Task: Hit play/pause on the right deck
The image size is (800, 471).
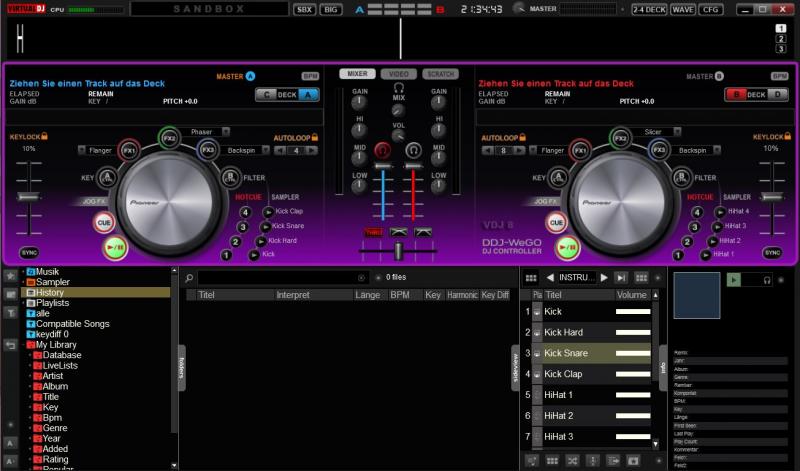Action: tap(567, 248)
